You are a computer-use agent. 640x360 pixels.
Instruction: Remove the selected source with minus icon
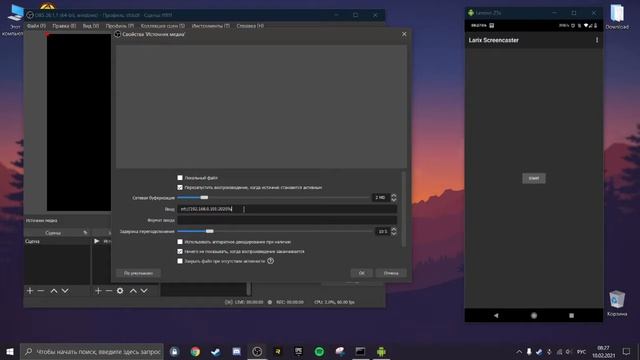(109, 291)
